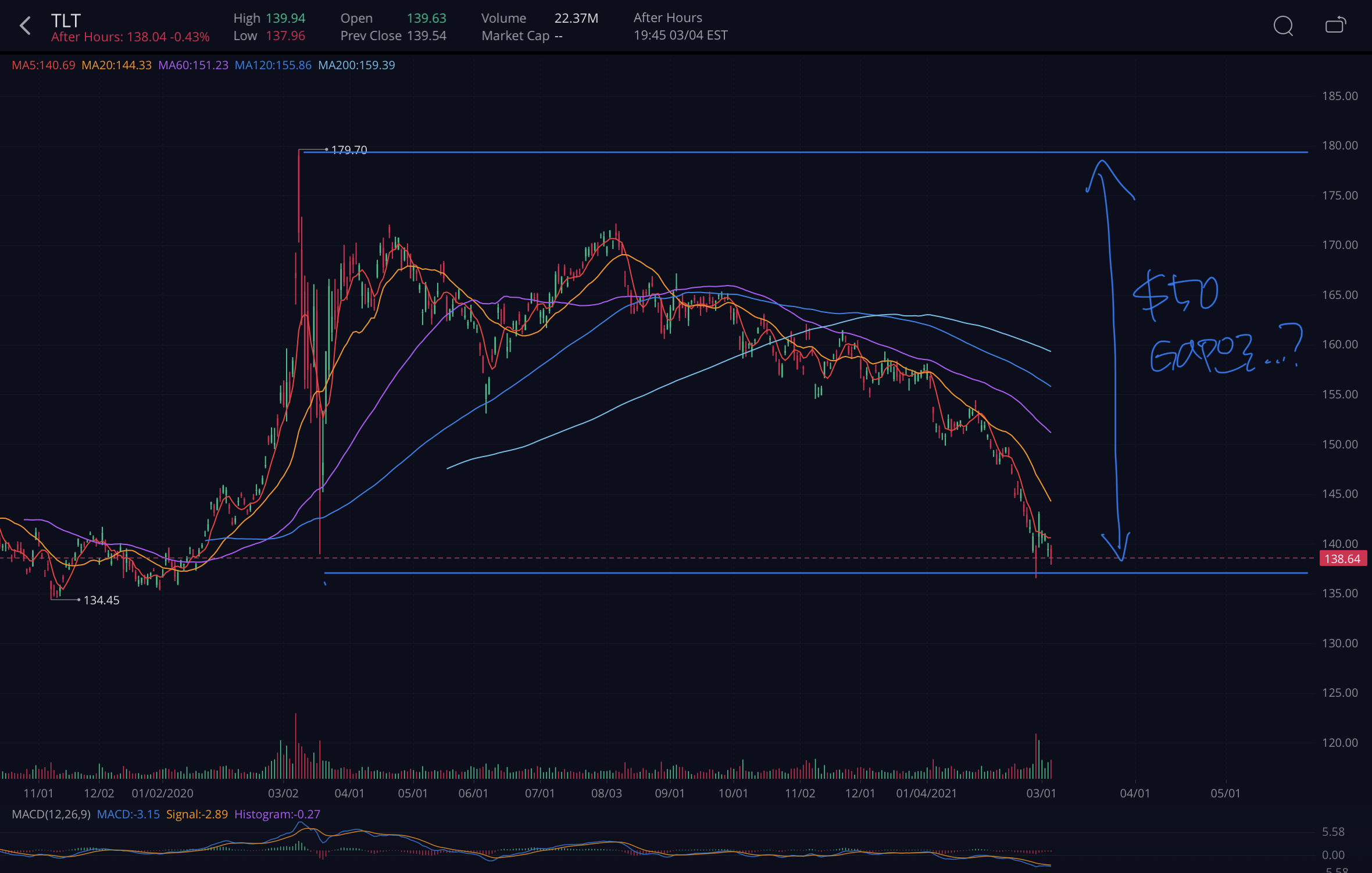Open the search magnifier icon

pos(1283,26)
